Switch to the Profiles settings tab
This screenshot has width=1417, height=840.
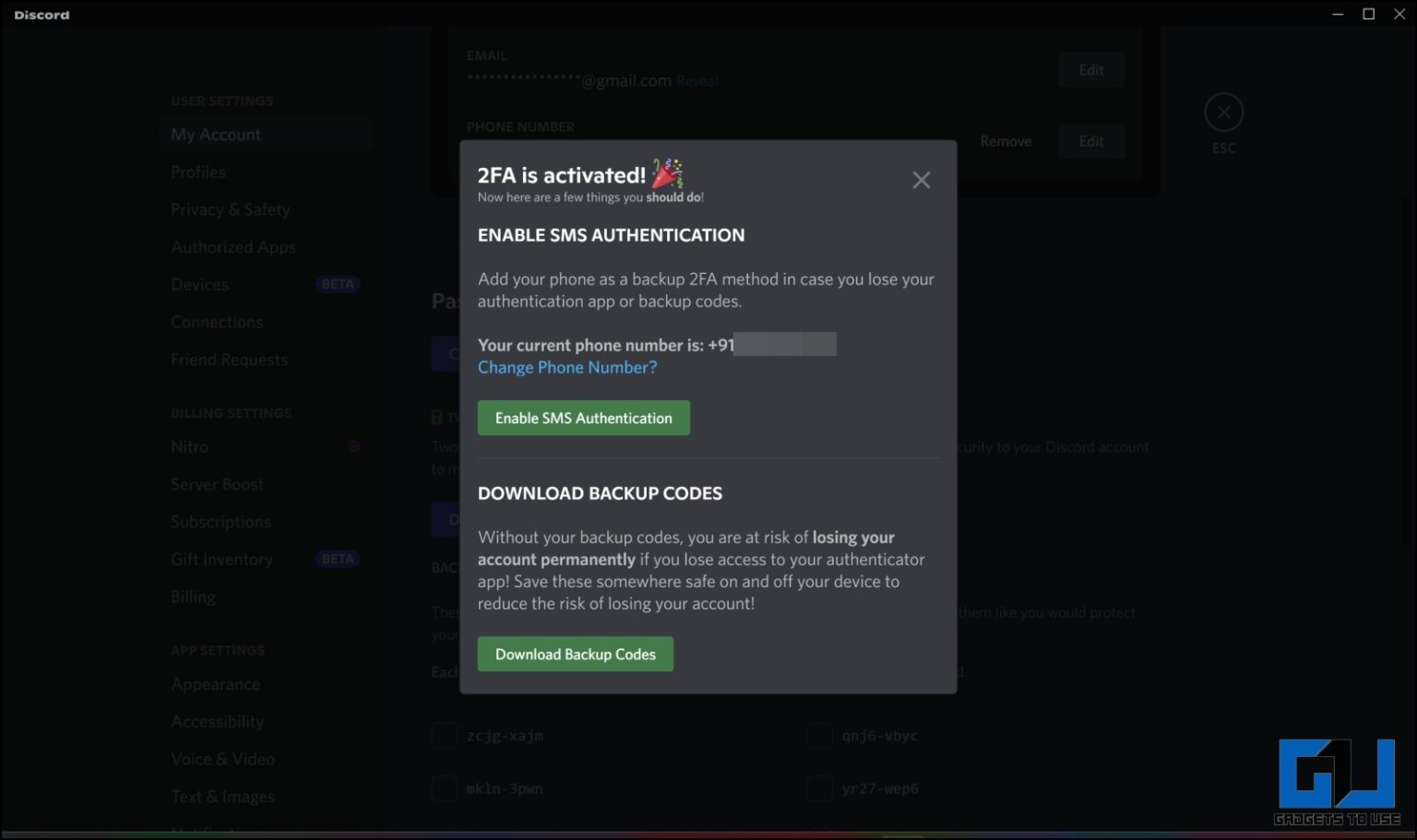197,172
